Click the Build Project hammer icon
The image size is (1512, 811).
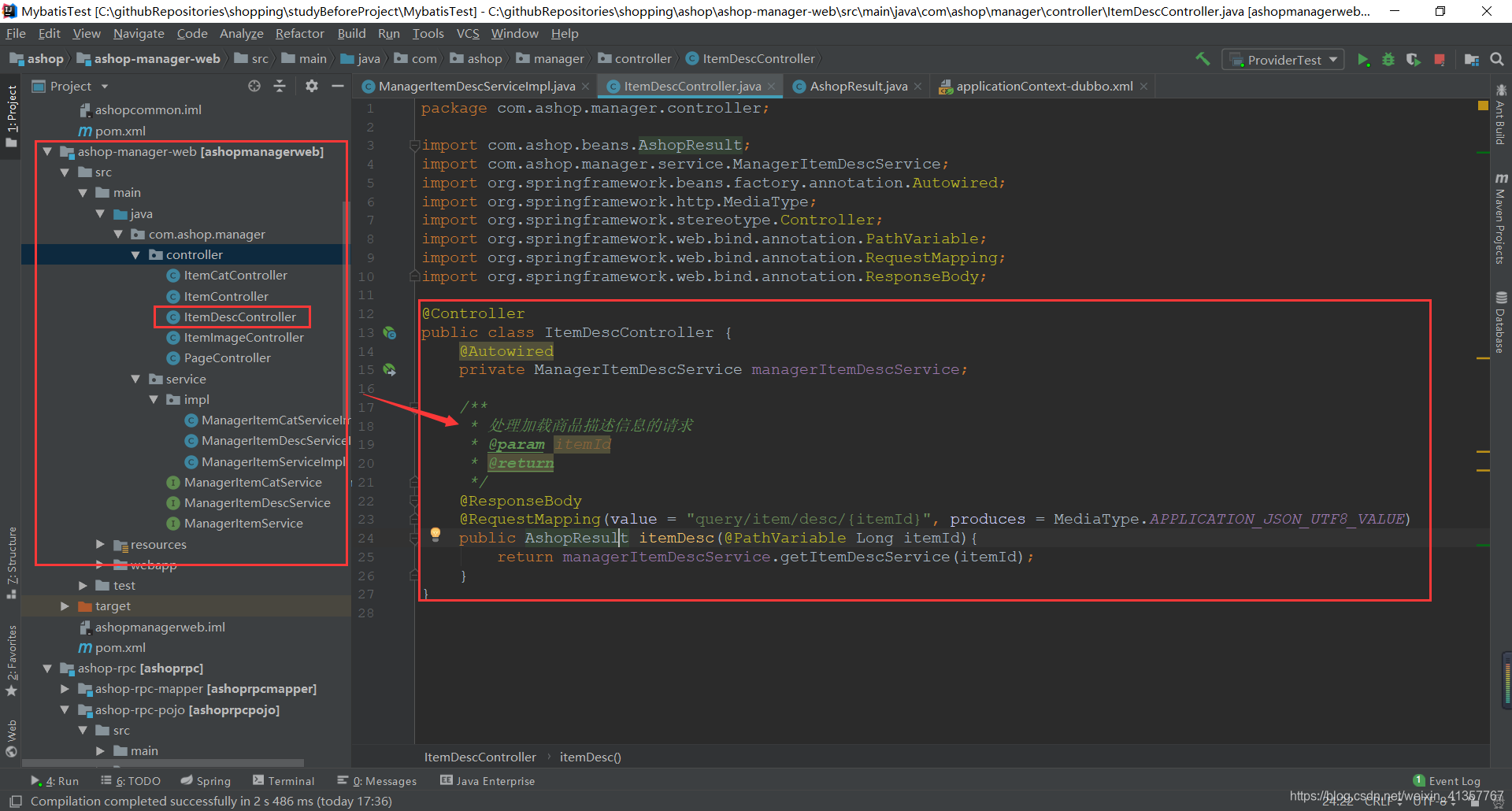click(x=1203, y=59)
